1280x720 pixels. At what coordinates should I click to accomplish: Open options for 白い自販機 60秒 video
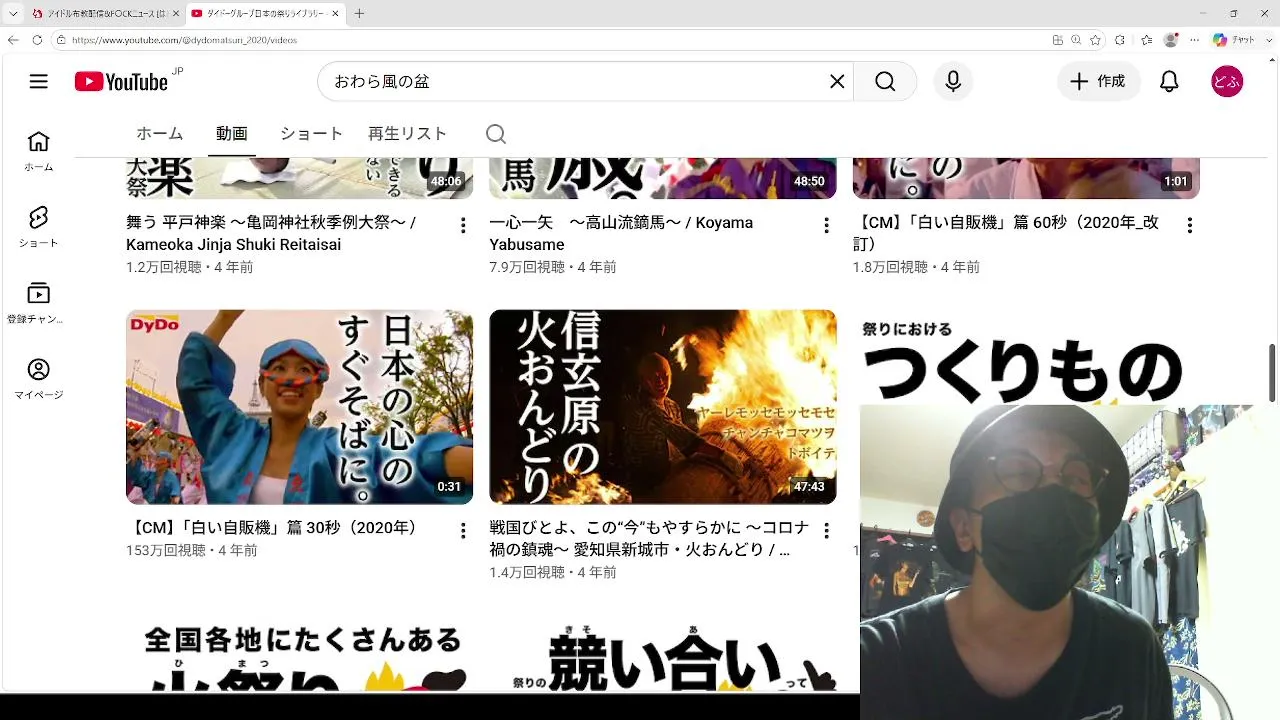click(x=1189, y=226)
